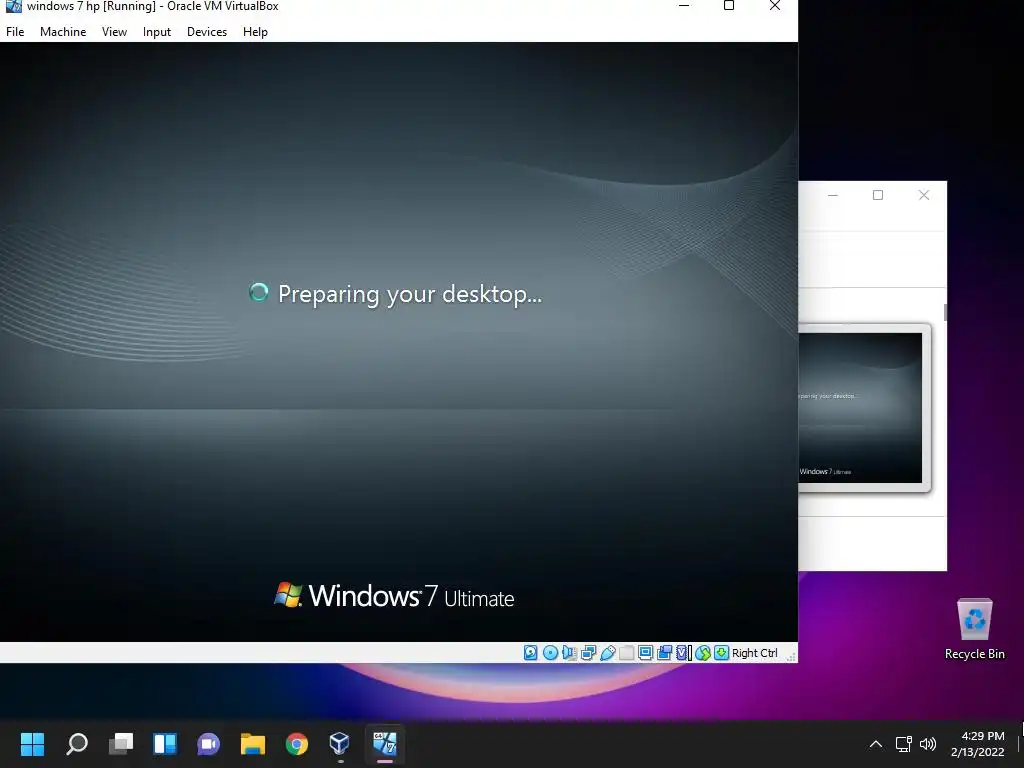Click the USB devices indicator icon
Screen dimensions: 1024x768
[607, 652]
